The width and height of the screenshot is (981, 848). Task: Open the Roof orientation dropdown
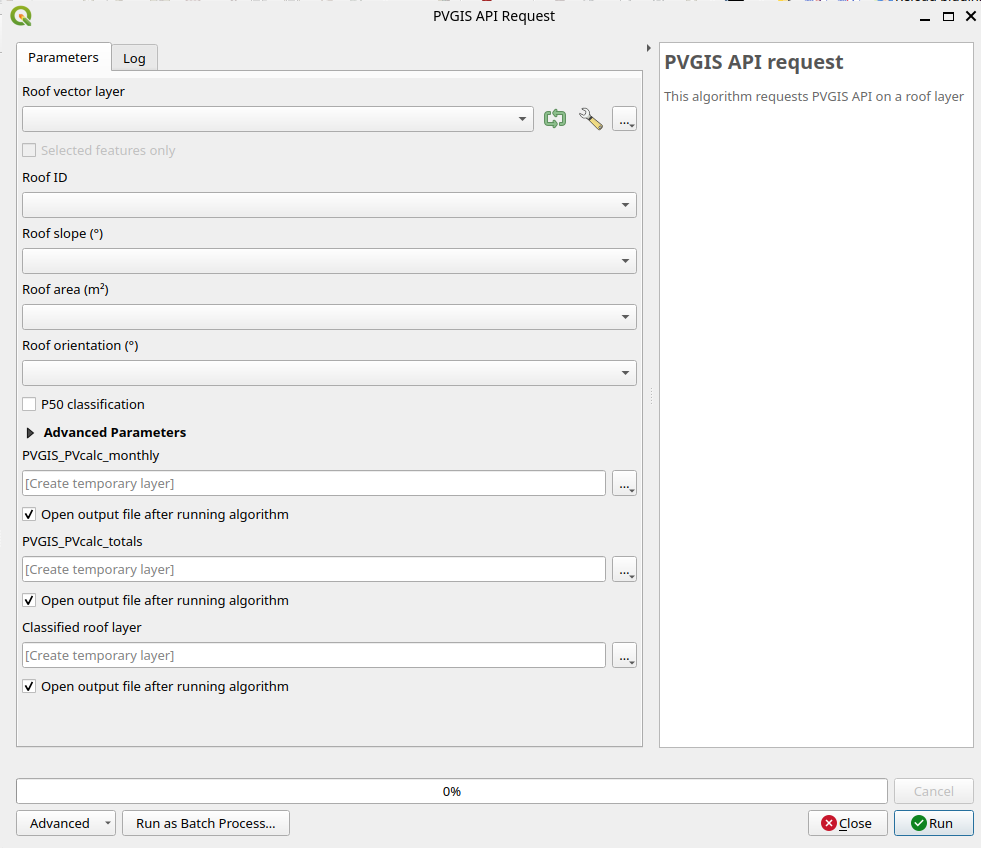(329, 373)
